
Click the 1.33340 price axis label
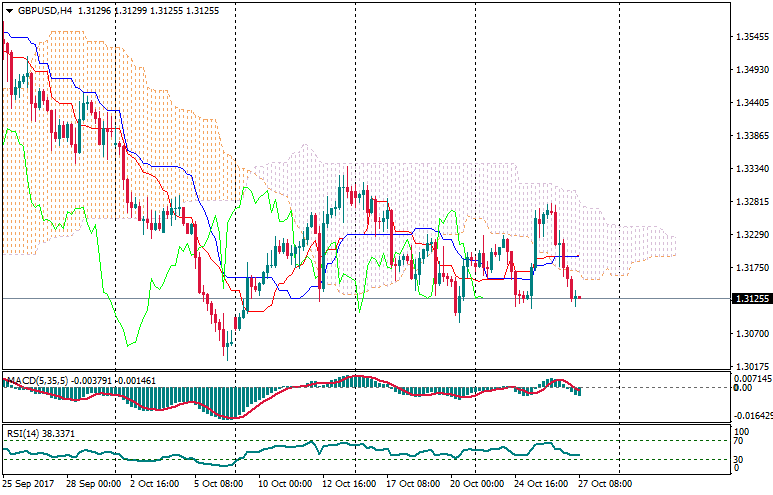751,168
